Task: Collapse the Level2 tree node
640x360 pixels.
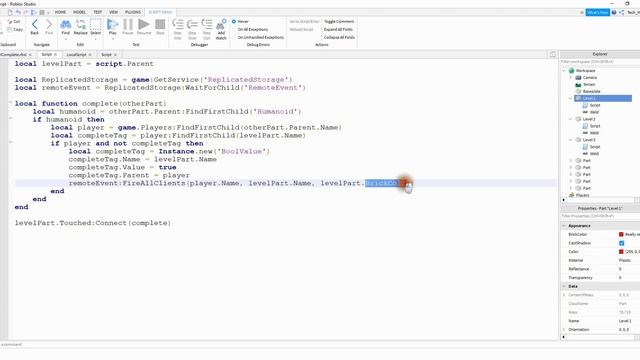Action: click(x=571, y=119)
